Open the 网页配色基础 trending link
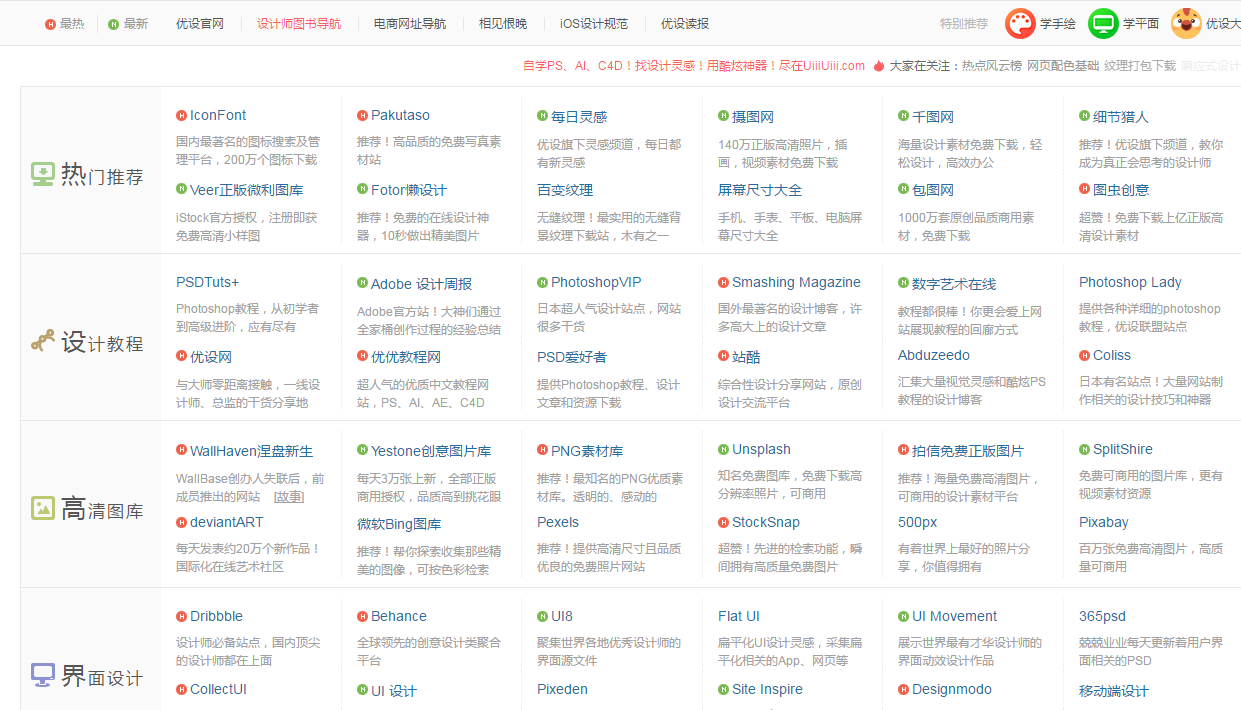 1063,66
